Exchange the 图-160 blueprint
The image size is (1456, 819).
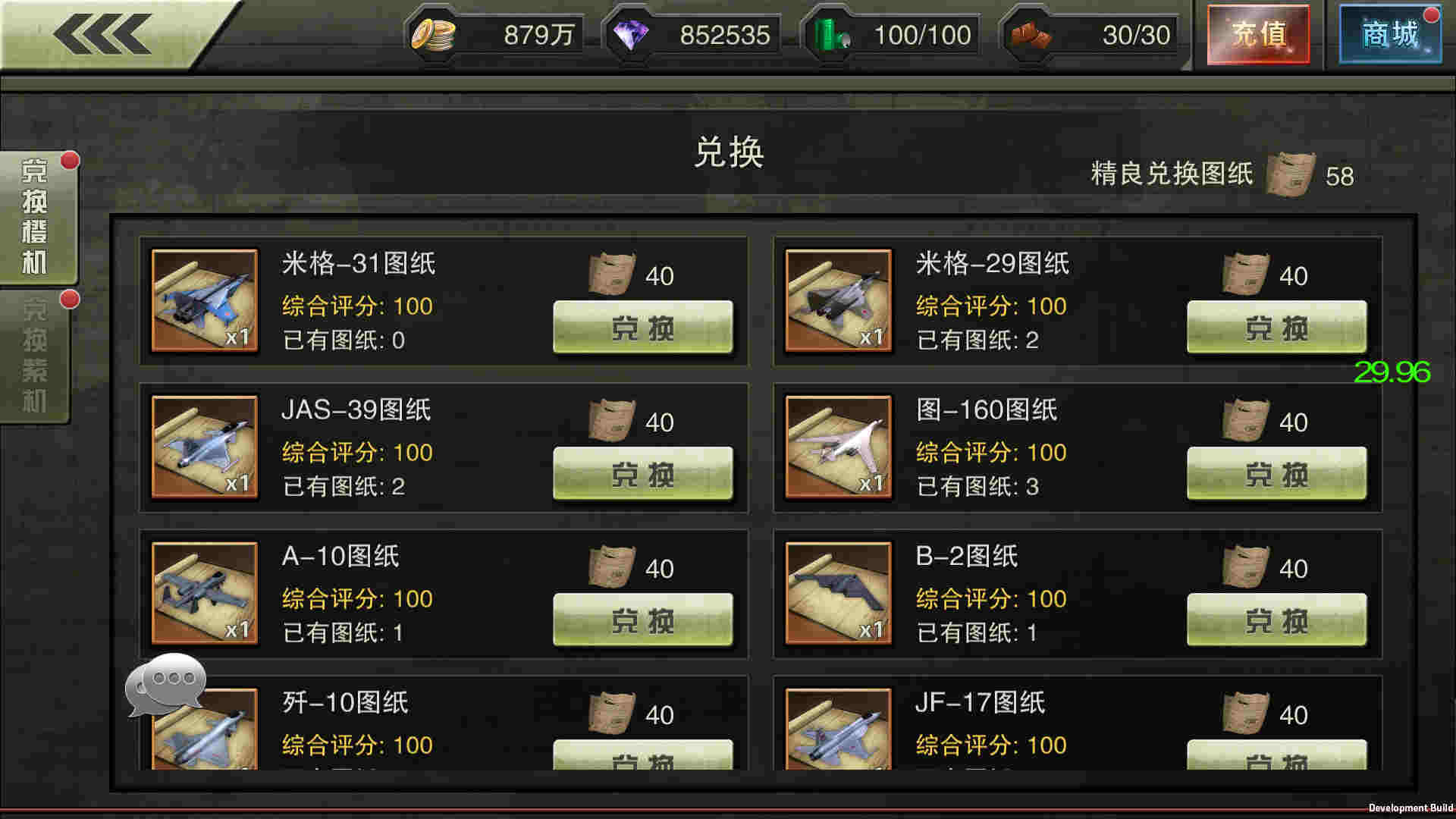1277,474
